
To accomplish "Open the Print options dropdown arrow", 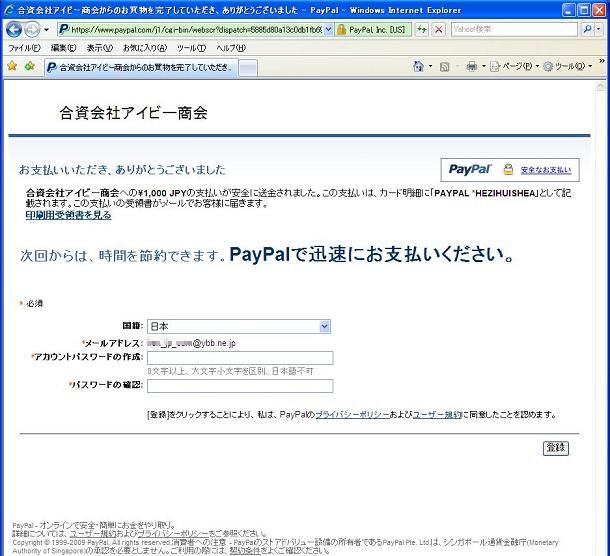I will 484,67.
